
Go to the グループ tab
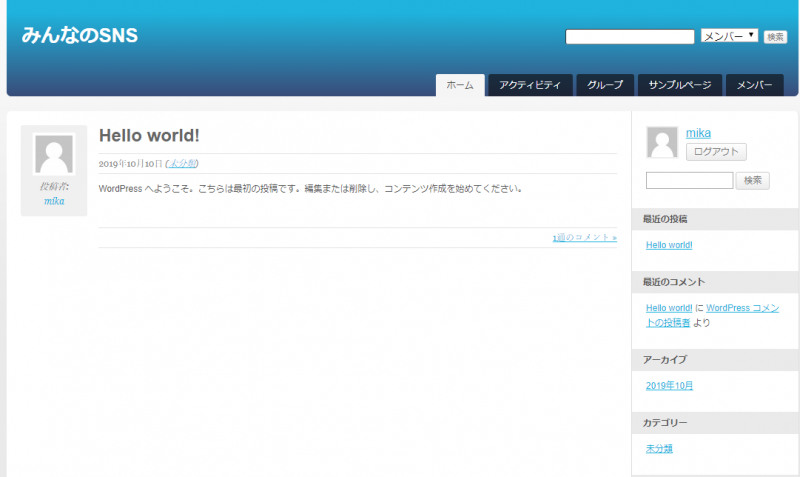pos(605,86)
